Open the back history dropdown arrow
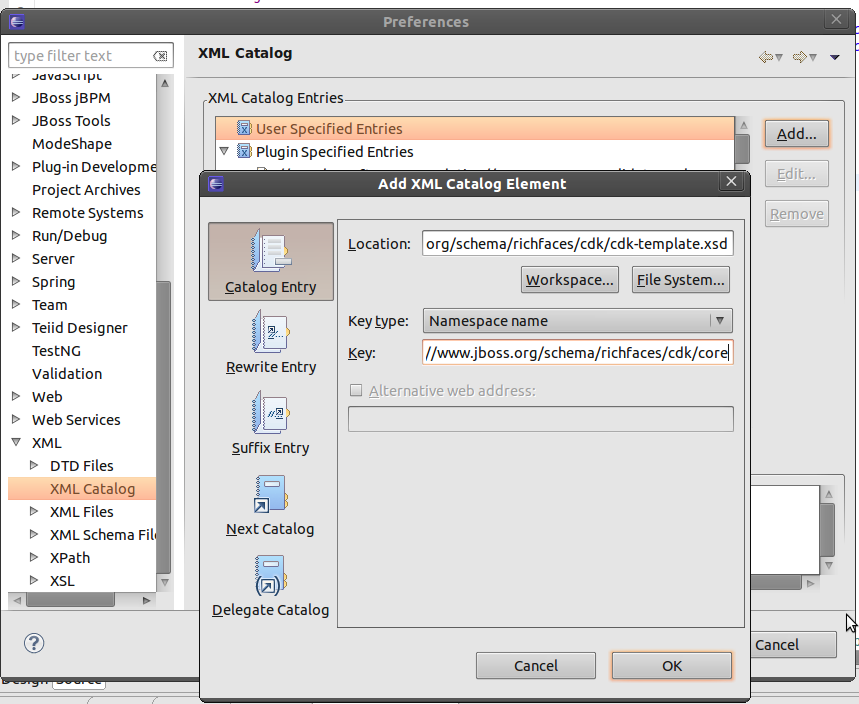Image resolution: width=859 pixels, height=704 pixels. pyautogui.click(x=779, y=57)
